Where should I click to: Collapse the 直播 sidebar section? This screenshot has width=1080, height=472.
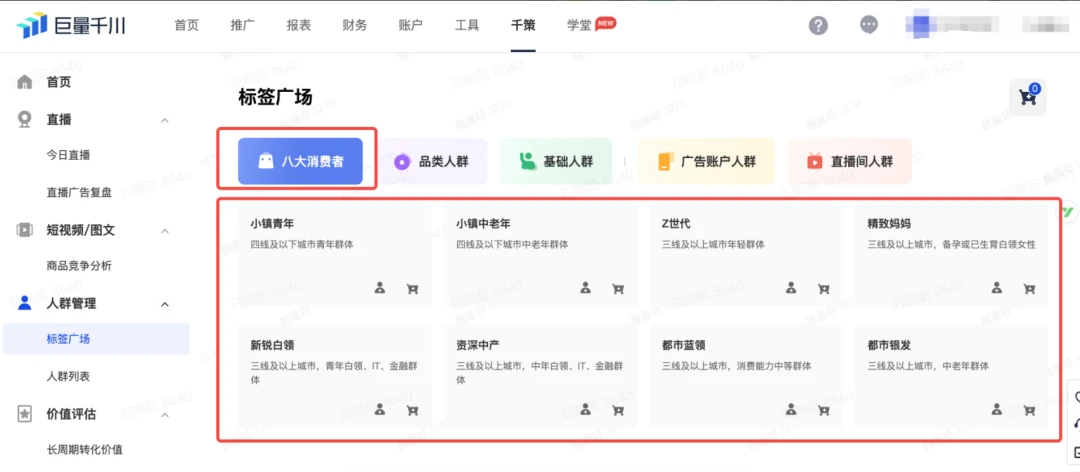point(165,120)
